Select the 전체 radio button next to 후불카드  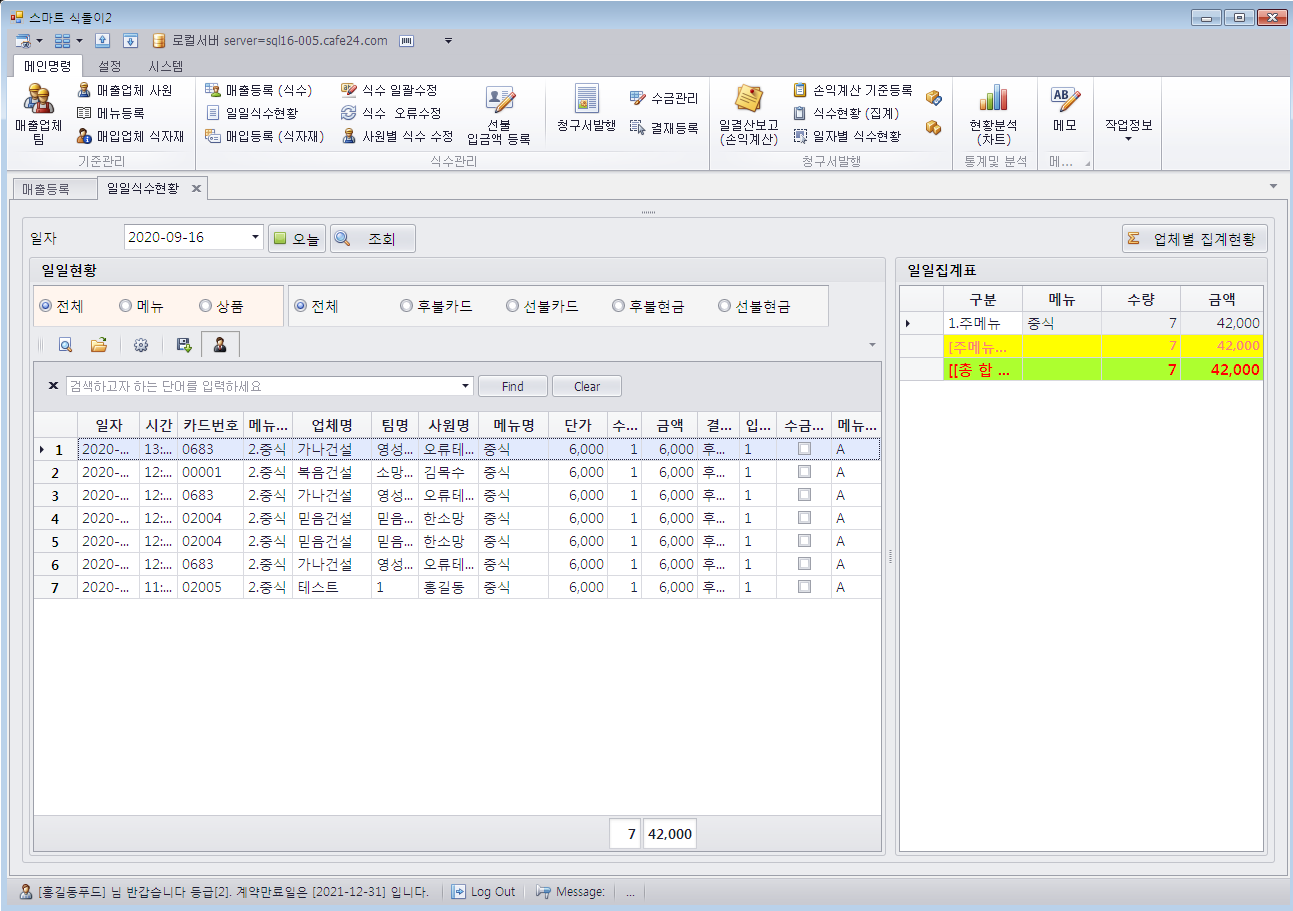click(x=316, y=306)
